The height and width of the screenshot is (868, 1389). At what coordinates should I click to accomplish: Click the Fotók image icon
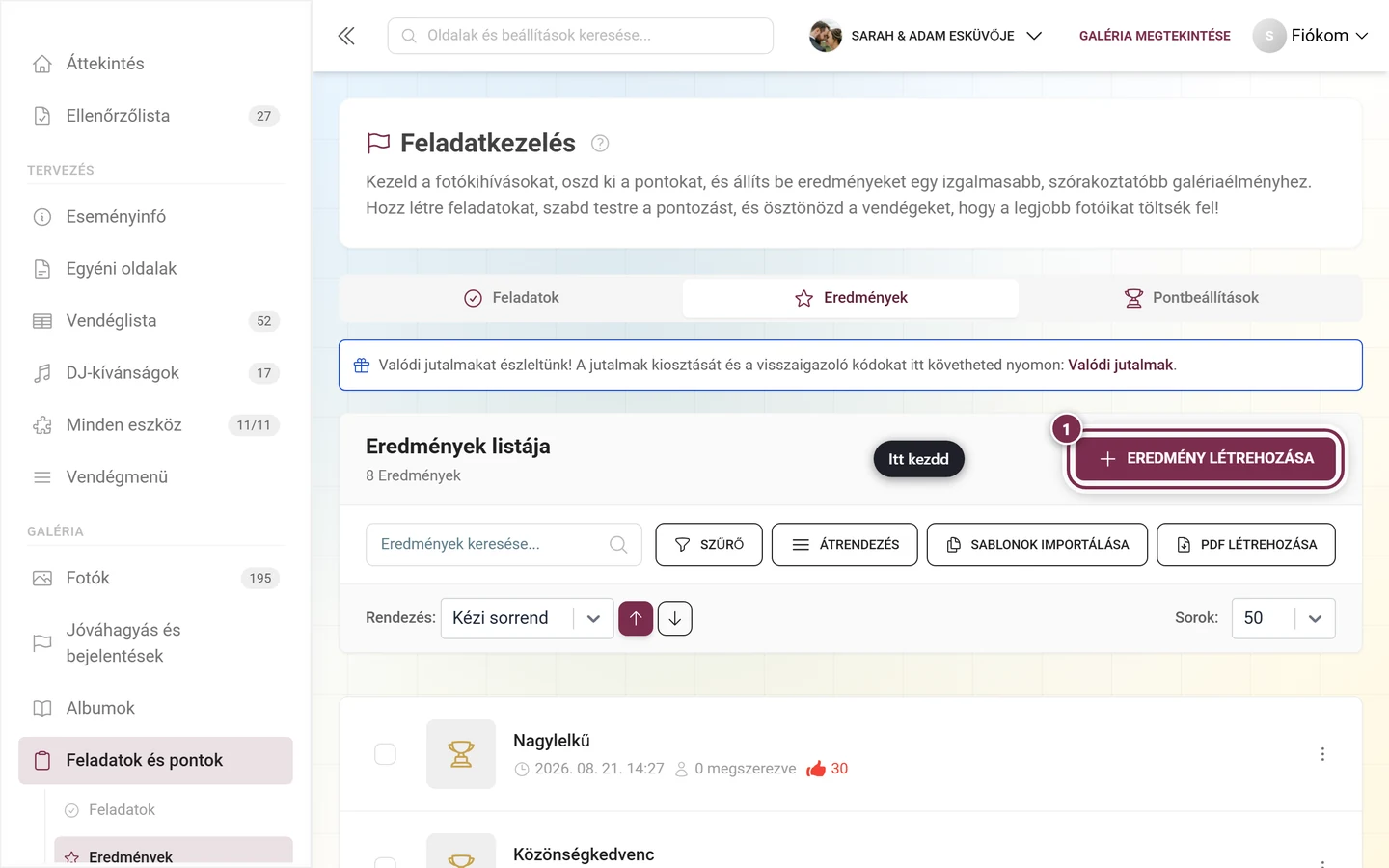coord(42,579)
